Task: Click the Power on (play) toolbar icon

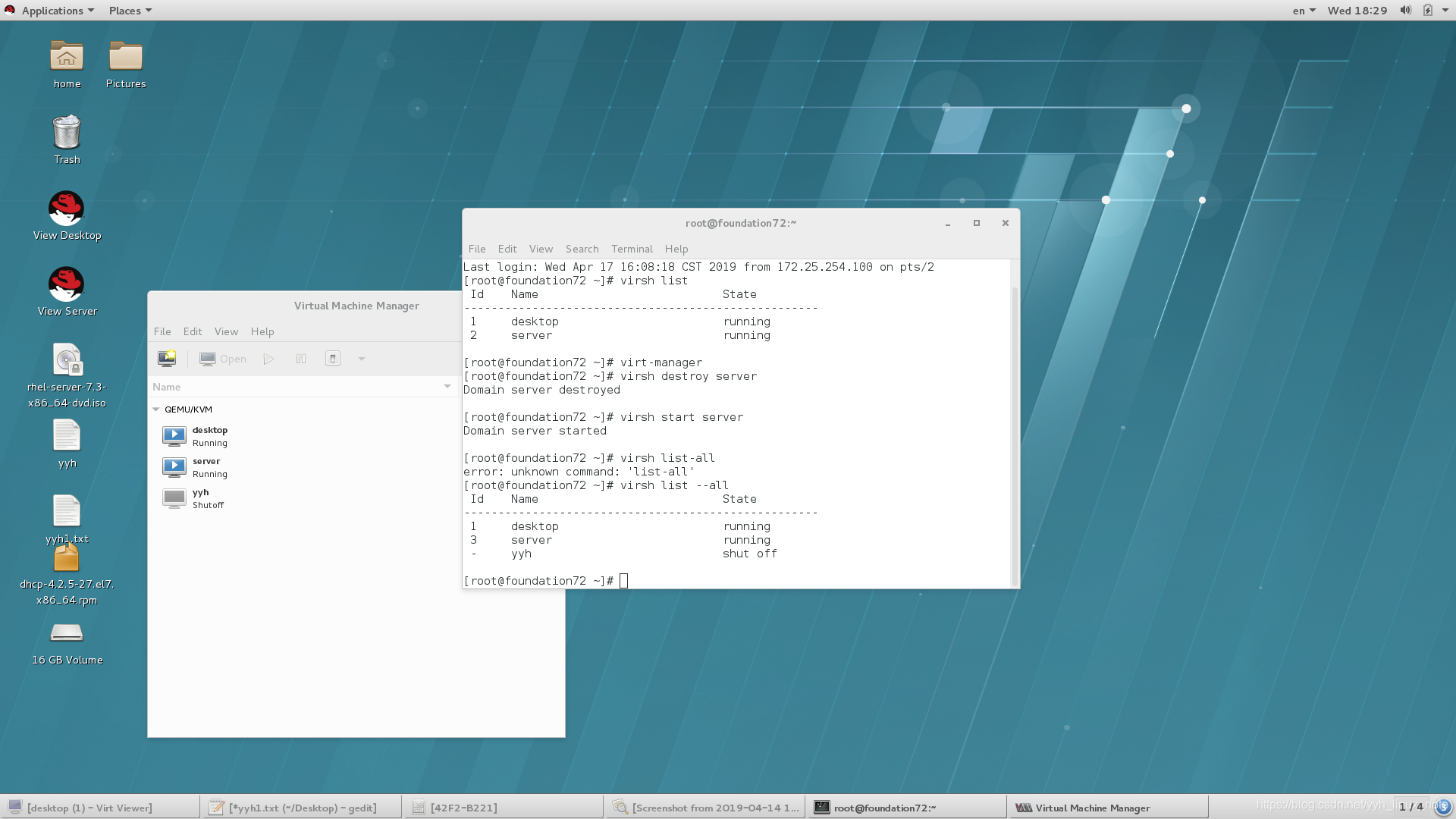Action: pos(268,359)
